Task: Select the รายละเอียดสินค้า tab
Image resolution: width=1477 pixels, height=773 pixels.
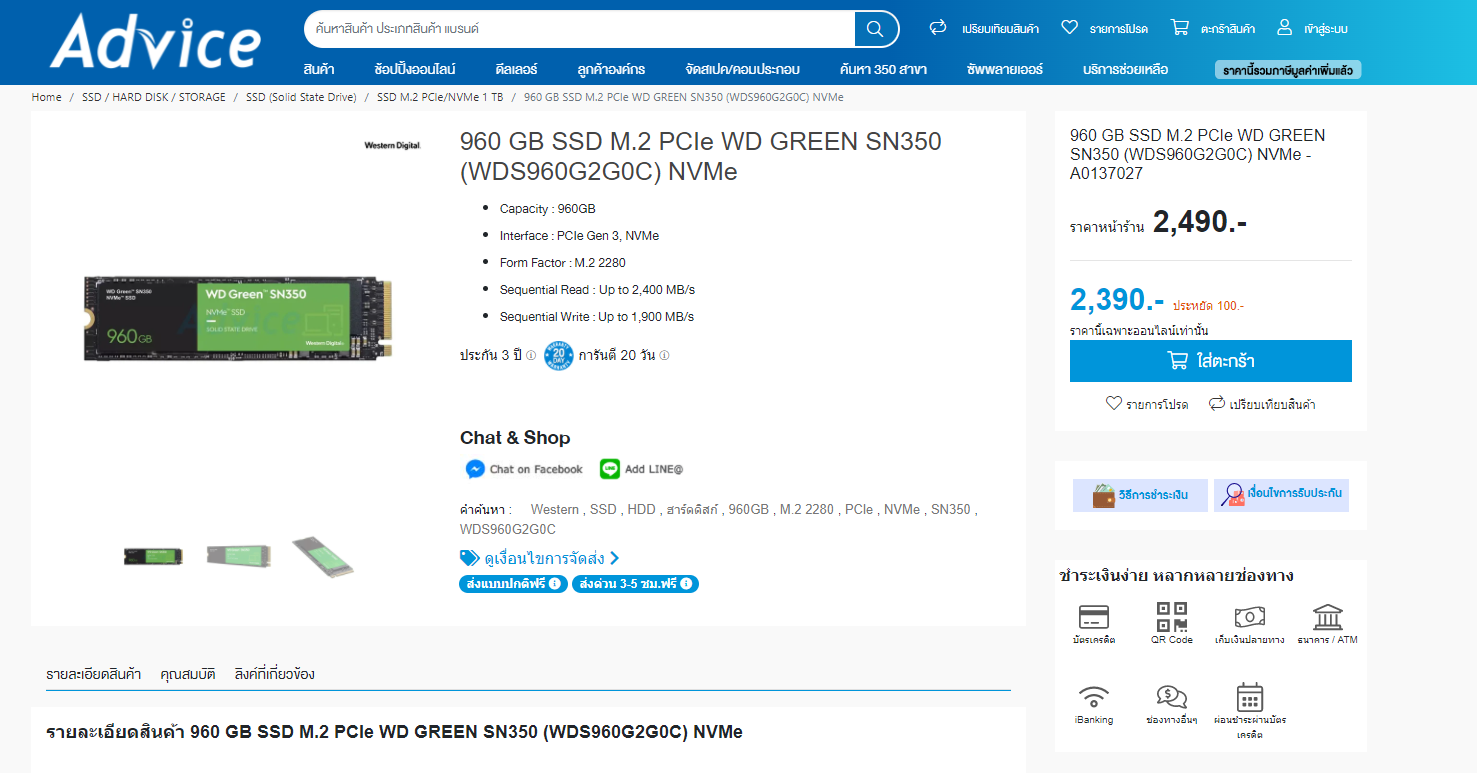Action: click(x=93, y=674)
